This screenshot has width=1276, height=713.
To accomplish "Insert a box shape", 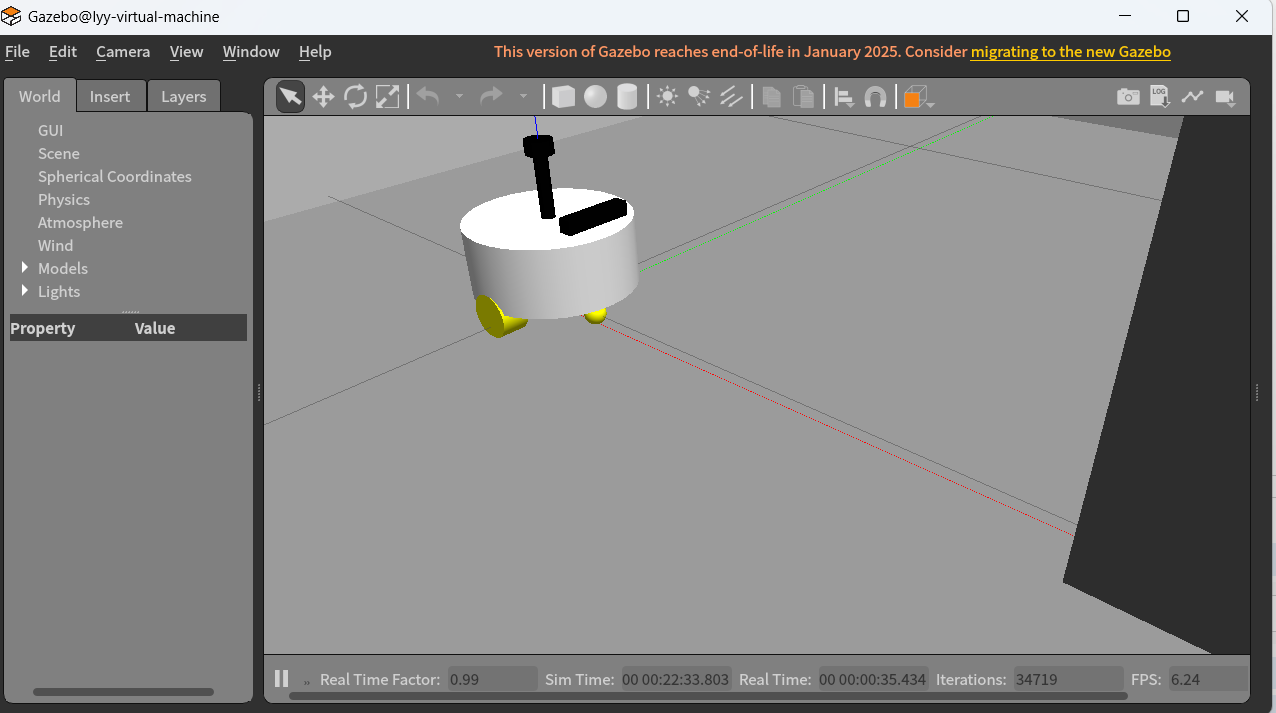I will [563, 97].
